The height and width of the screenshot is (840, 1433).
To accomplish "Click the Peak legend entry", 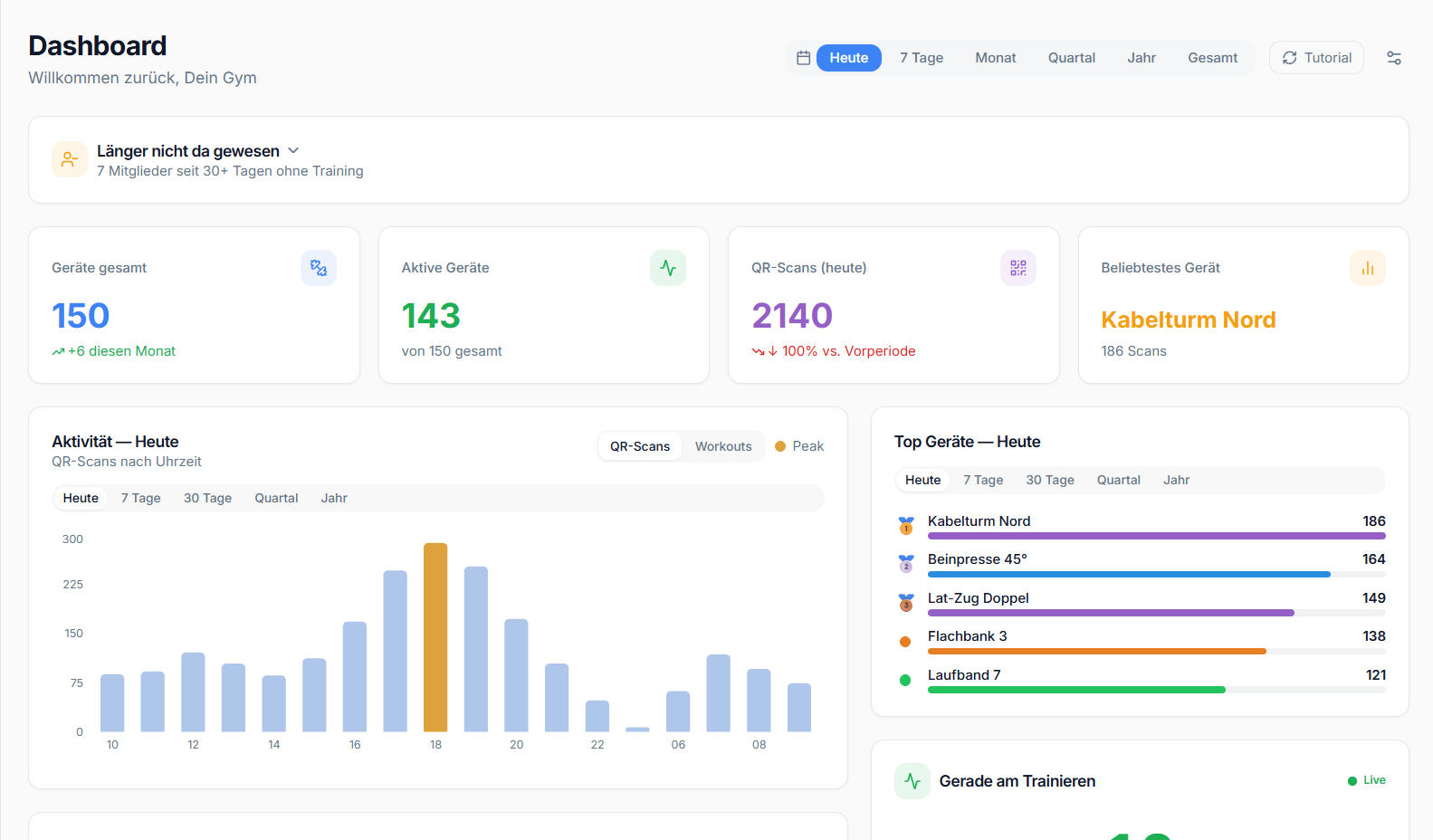I will pos(799,446).
